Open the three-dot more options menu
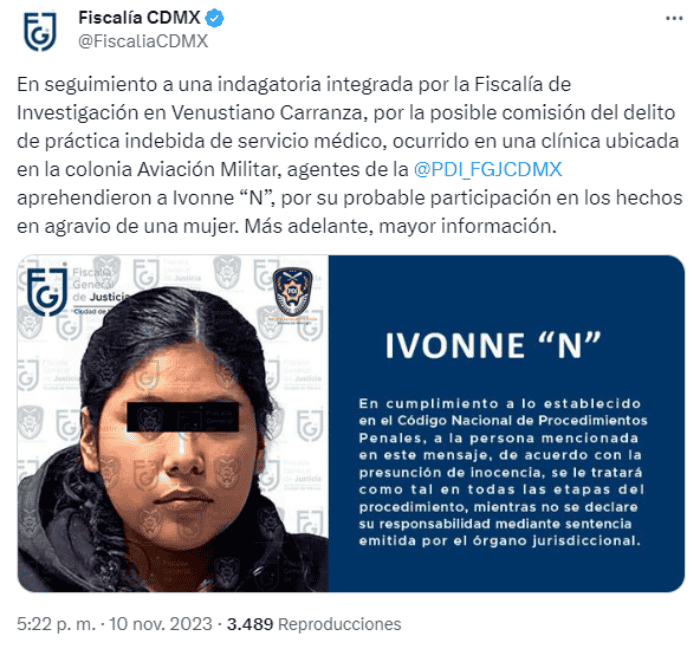Screen dimensions: 700x649 [674, 18]
